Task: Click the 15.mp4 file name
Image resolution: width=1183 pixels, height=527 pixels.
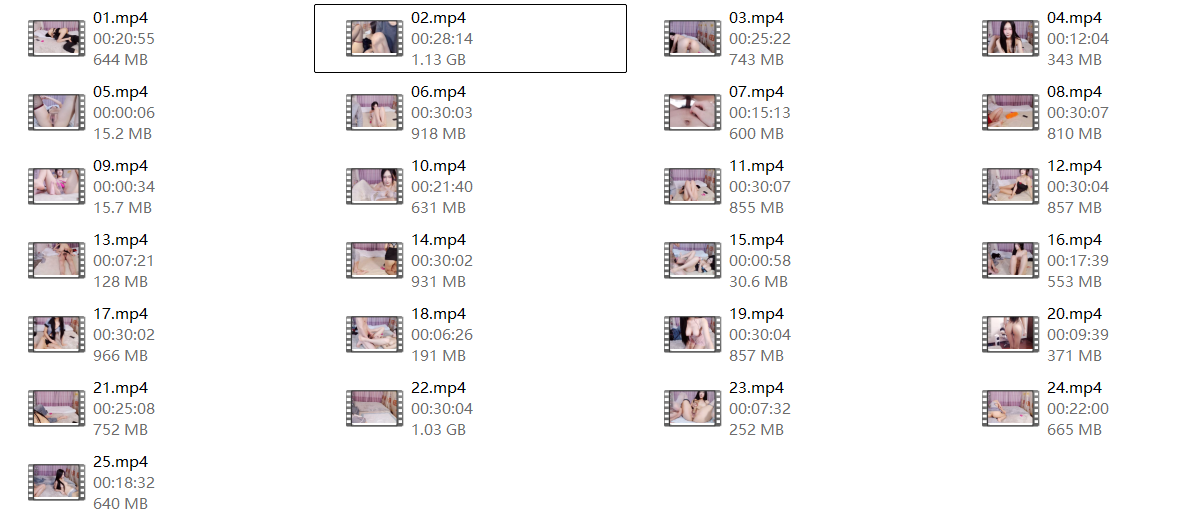Action: [757, 240]
